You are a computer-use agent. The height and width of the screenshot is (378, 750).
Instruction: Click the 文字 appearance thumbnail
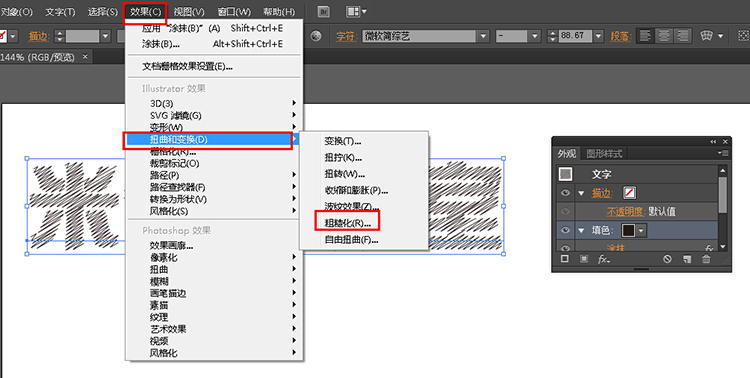coord(565,174)
